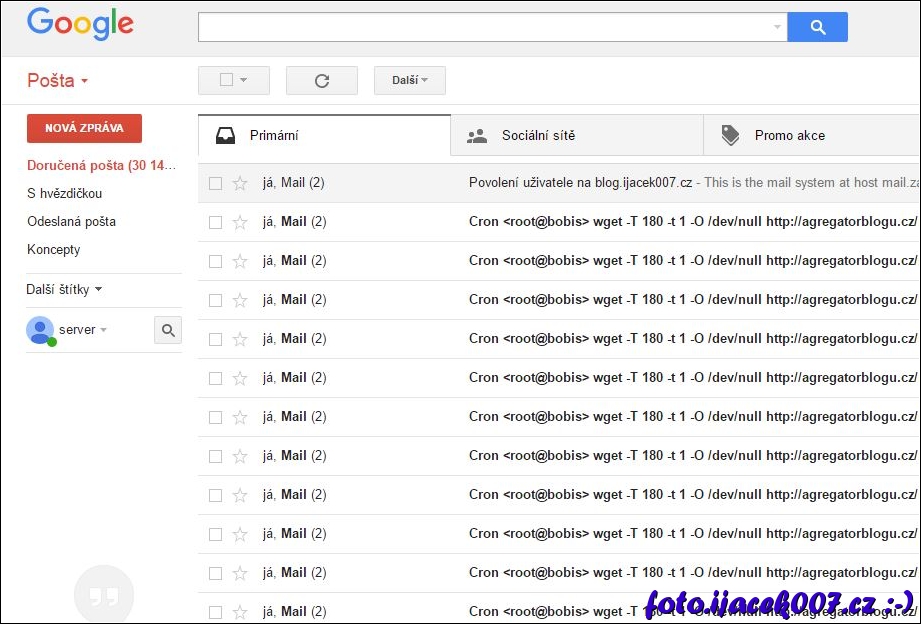Check the box on the second email row
Screen dimensions: 921x624
[x=215, y=222]
